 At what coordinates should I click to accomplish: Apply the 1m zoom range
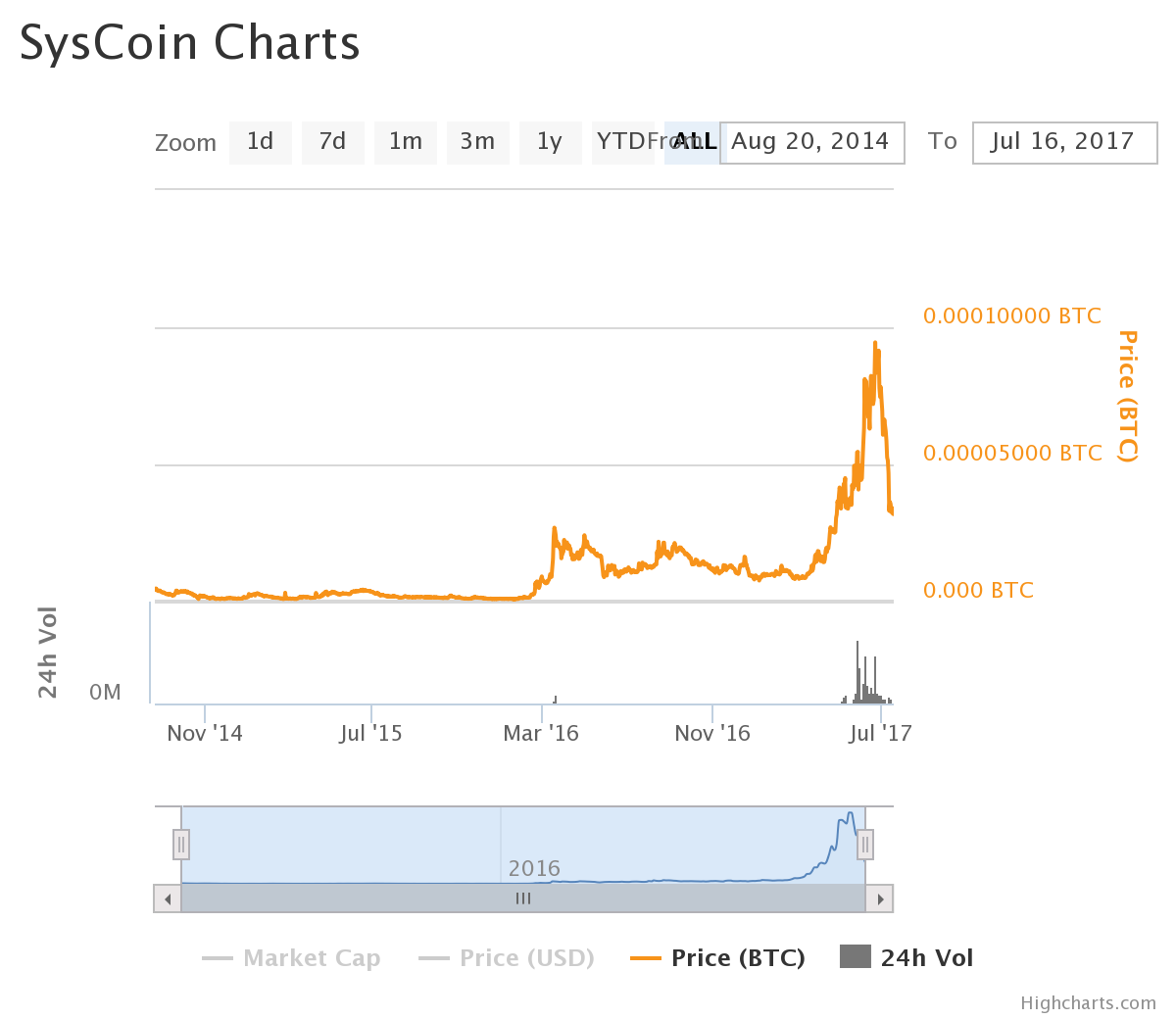405,142
